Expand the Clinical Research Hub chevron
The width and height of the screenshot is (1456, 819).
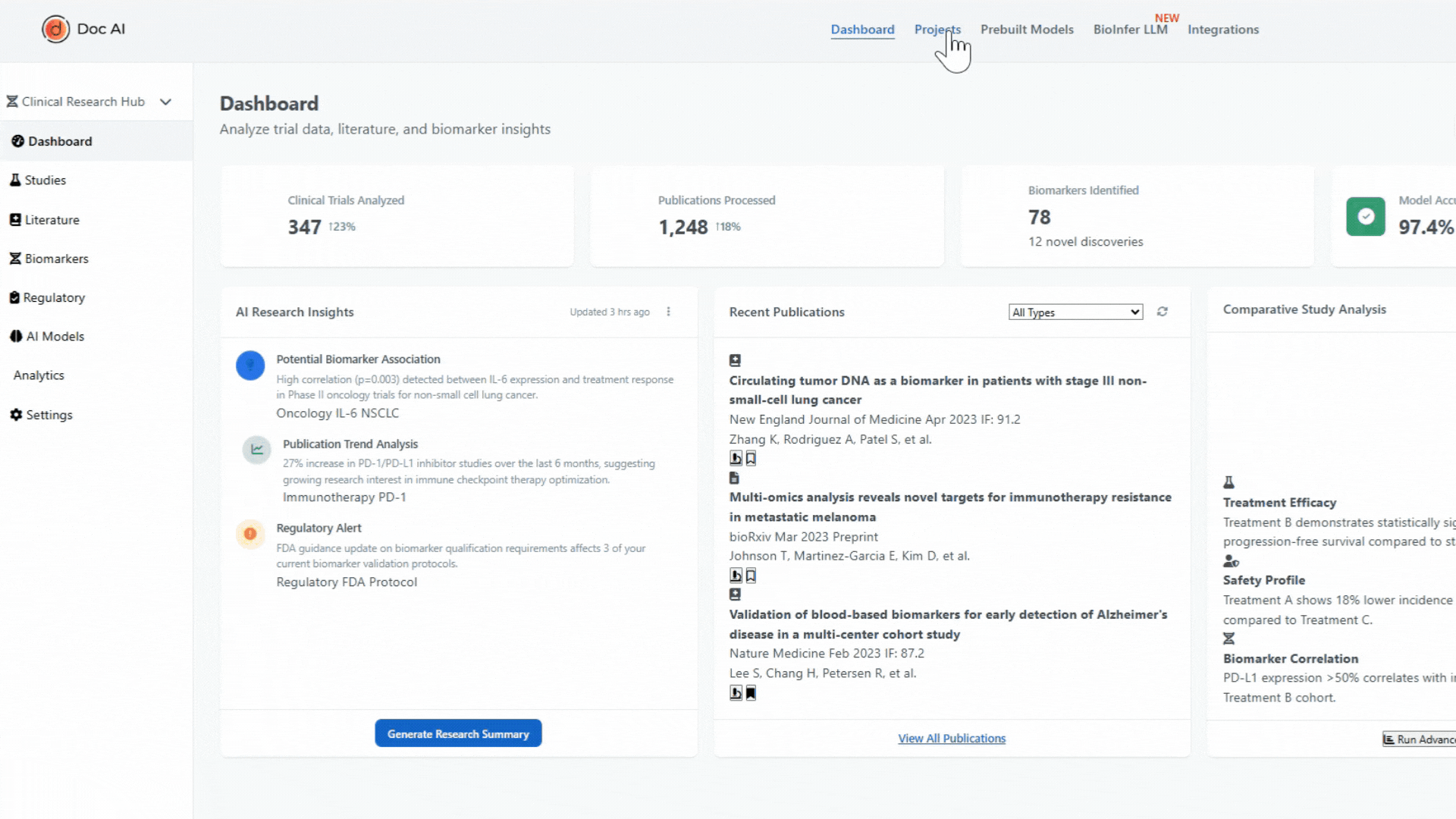click(x=165, y=102)
